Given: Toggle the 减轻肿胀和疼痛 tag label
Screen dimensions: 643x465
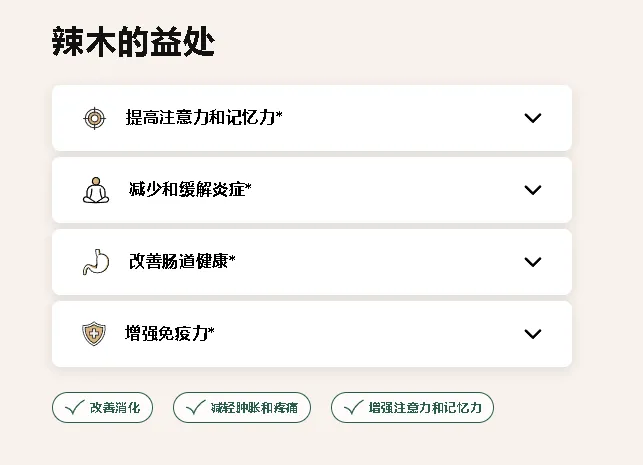Looking at the screenshot, I should coord(254,408).
